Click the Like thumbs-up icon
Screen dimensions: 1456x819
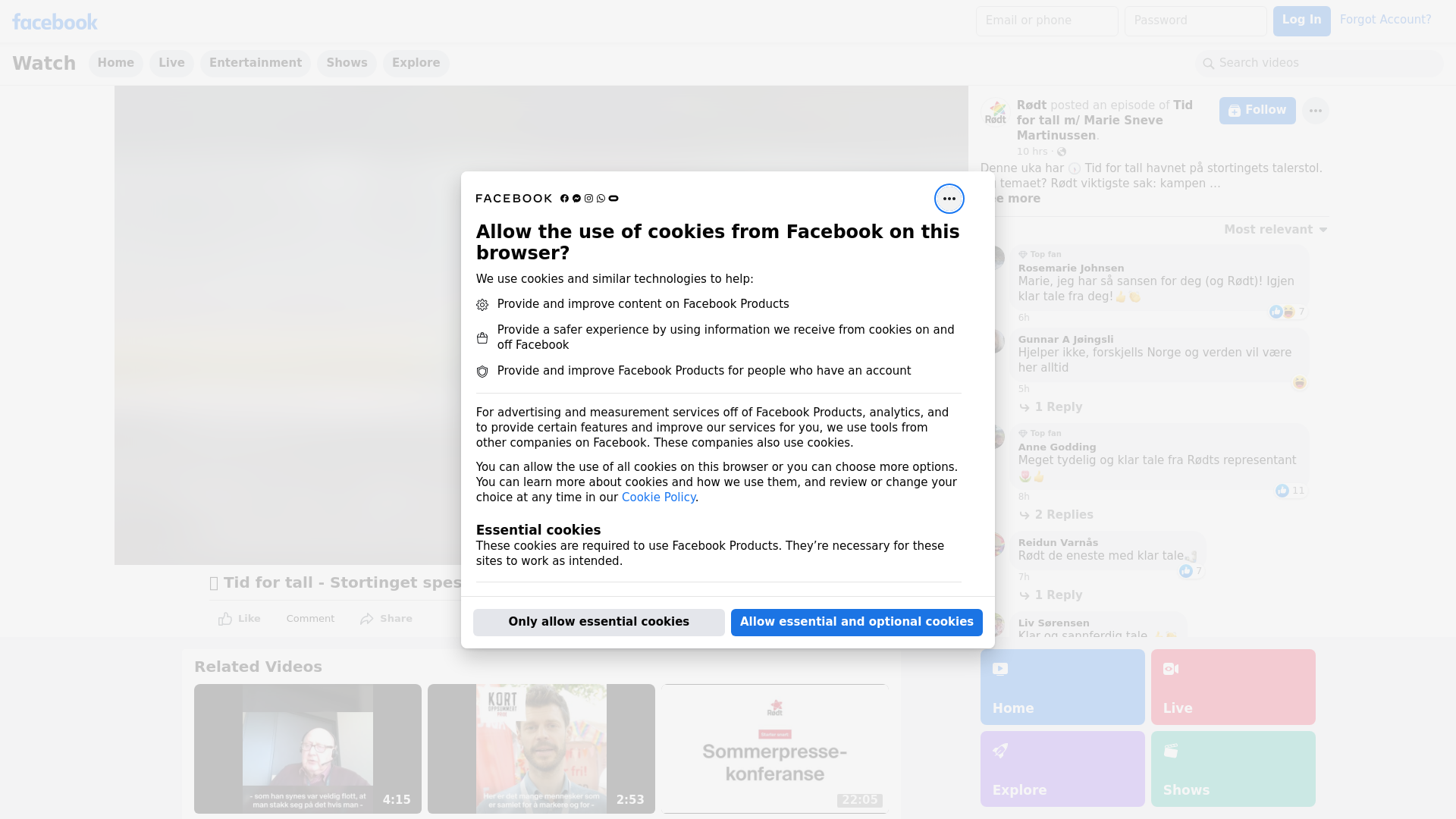(225, 619)
